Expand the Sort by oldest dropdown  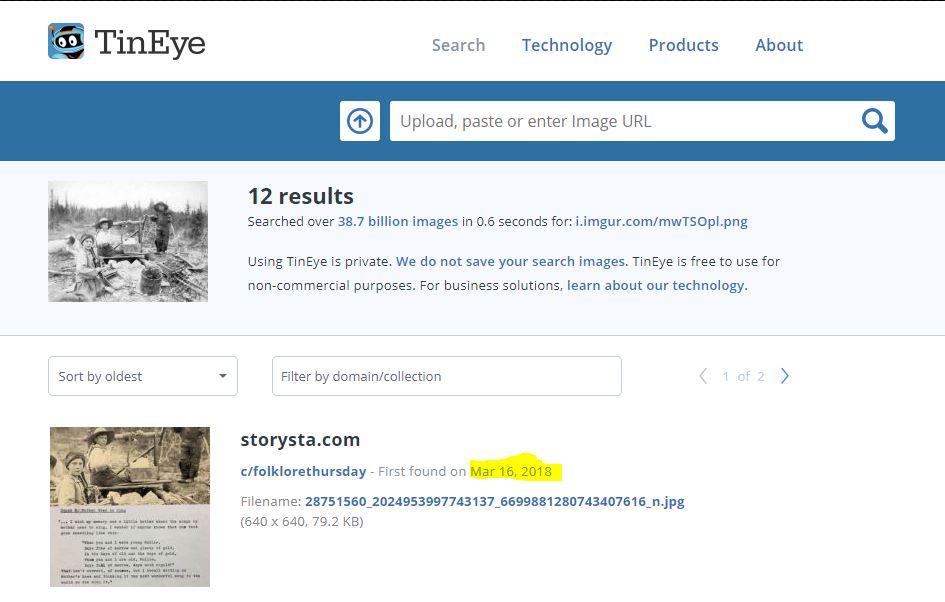pos(143,376)
